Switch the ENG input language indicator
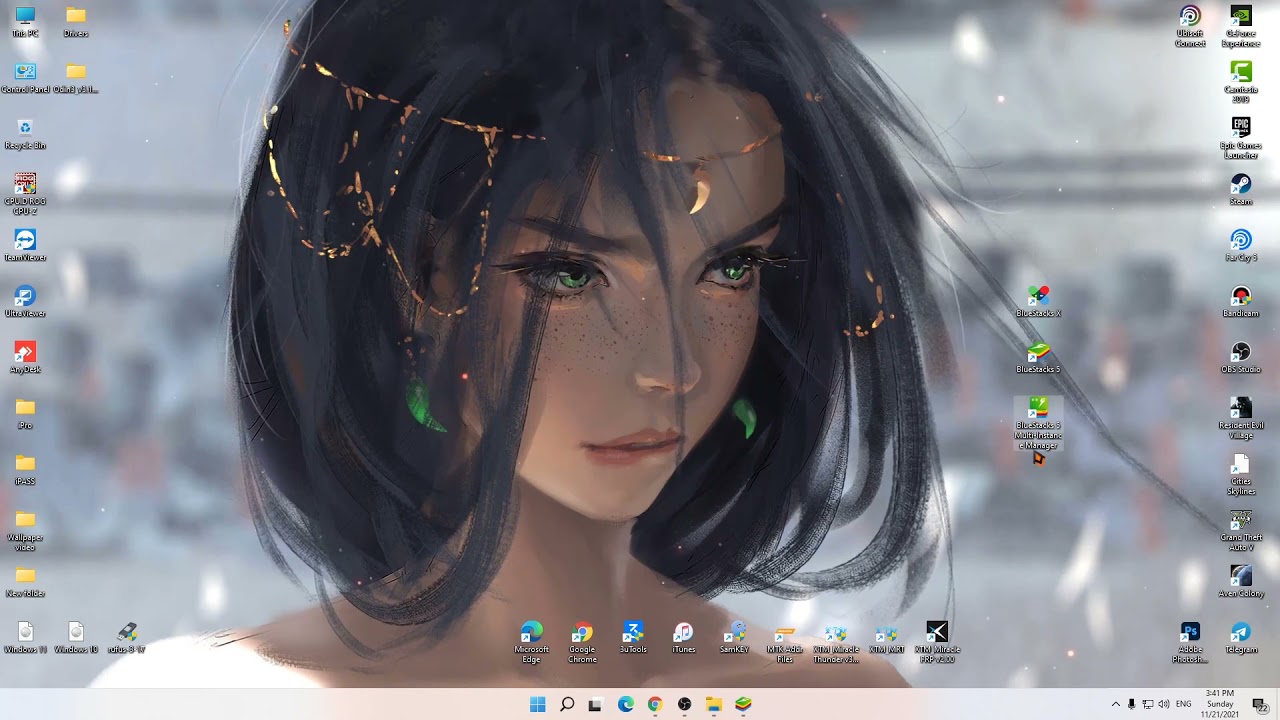The height and width of the screenshot is (720, 1280). (x=1184, y=704)
